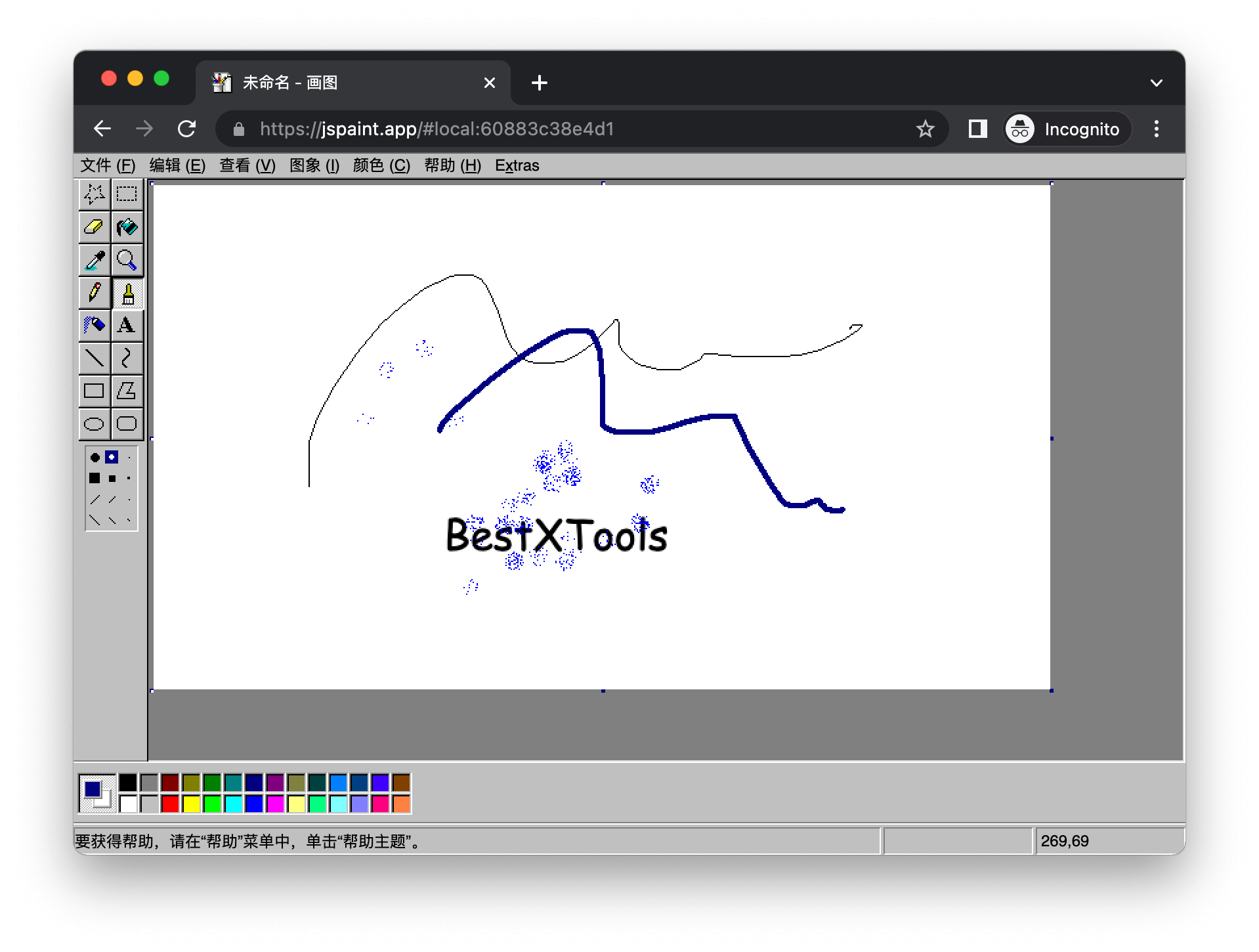
Task: Select the Curve tool
Action: tap(127, 358)
